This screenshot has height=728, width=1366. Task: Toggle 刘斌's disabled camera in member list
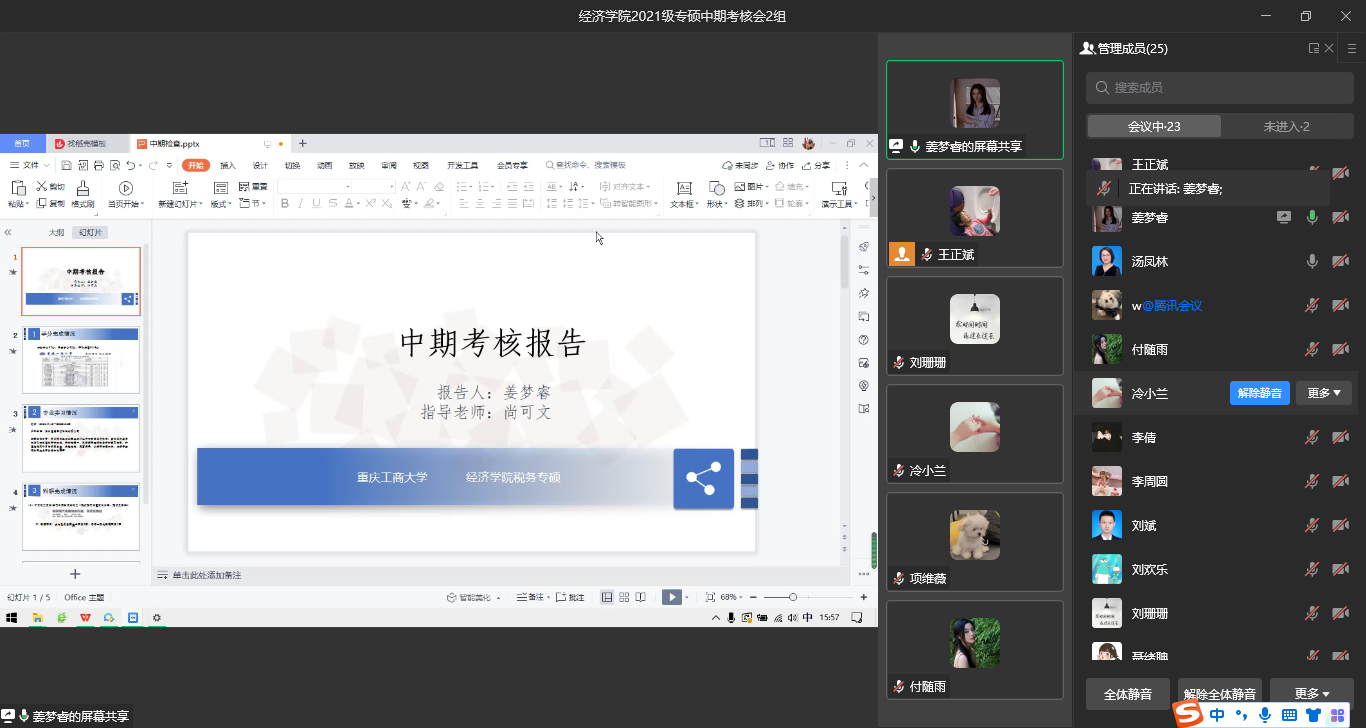point(1340,525)
